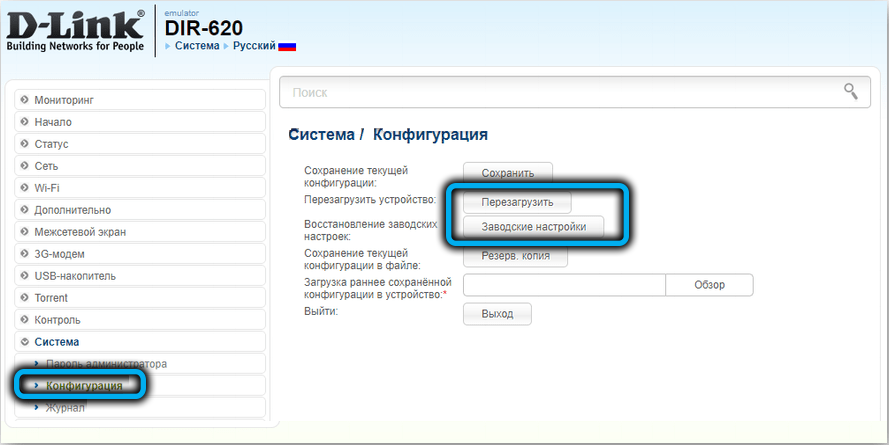
Task: Click the Заводские настройки button
Action: [532, 227]
